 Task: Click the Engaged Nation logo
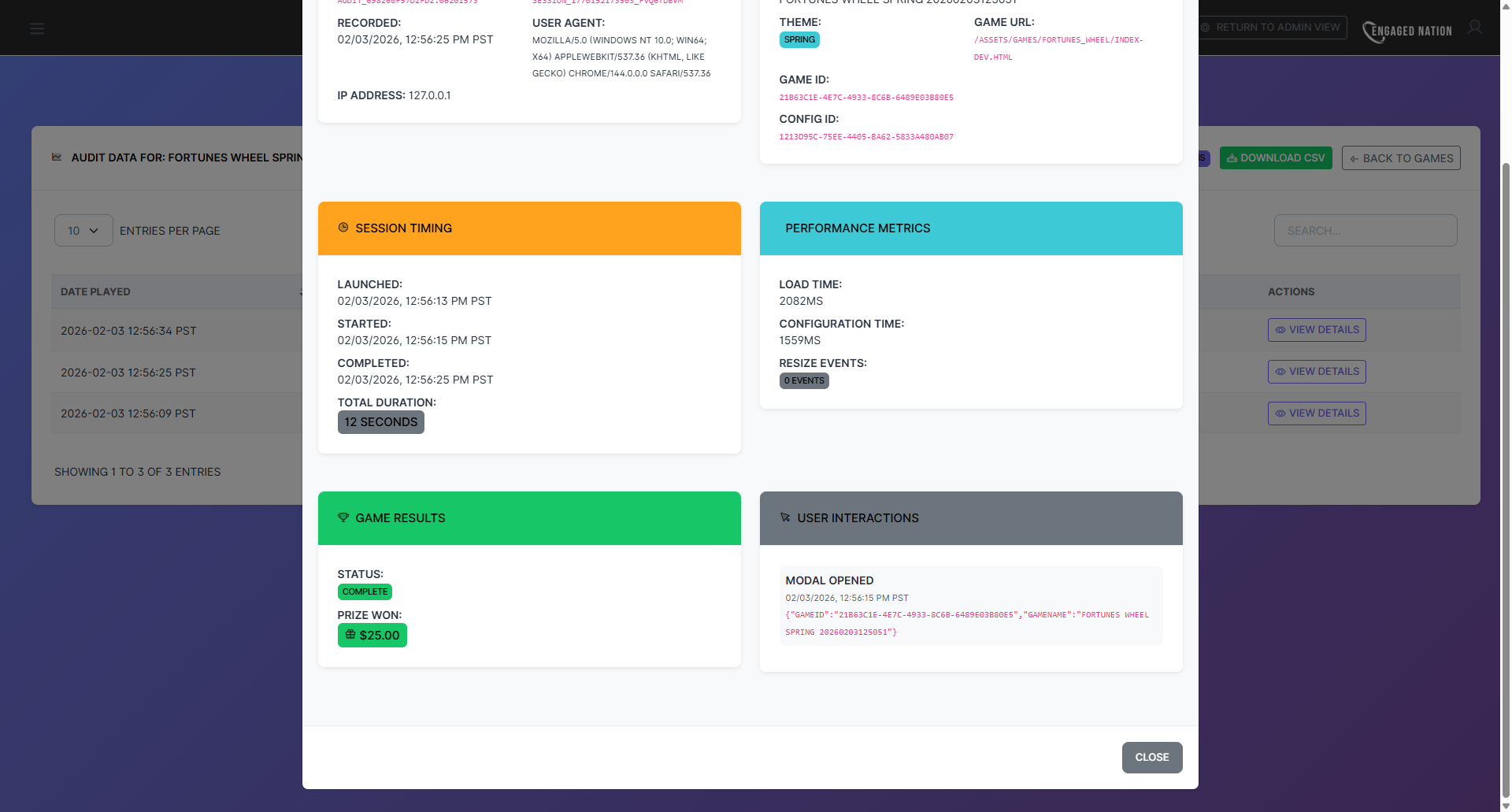[x=1407, y=30]
